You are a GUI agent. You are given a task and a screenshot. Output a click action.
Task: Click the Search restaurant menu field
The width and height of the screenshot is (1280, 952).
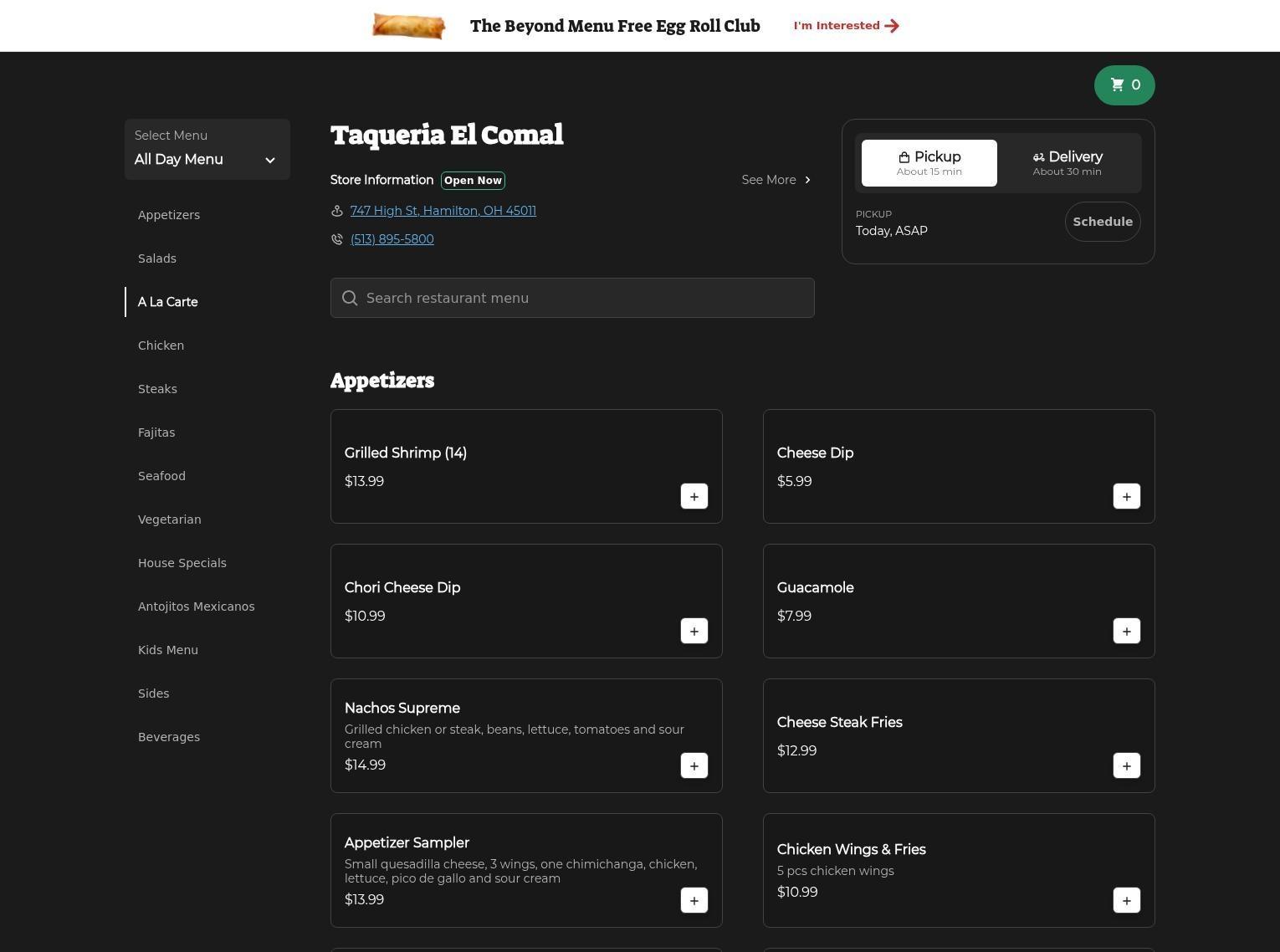572,298
